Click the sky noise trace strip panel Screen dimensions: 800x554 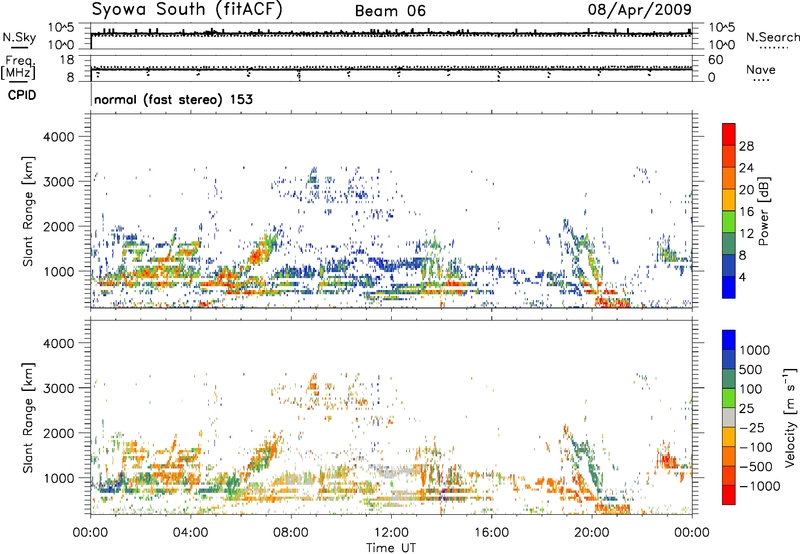click(x=391, y=36)
